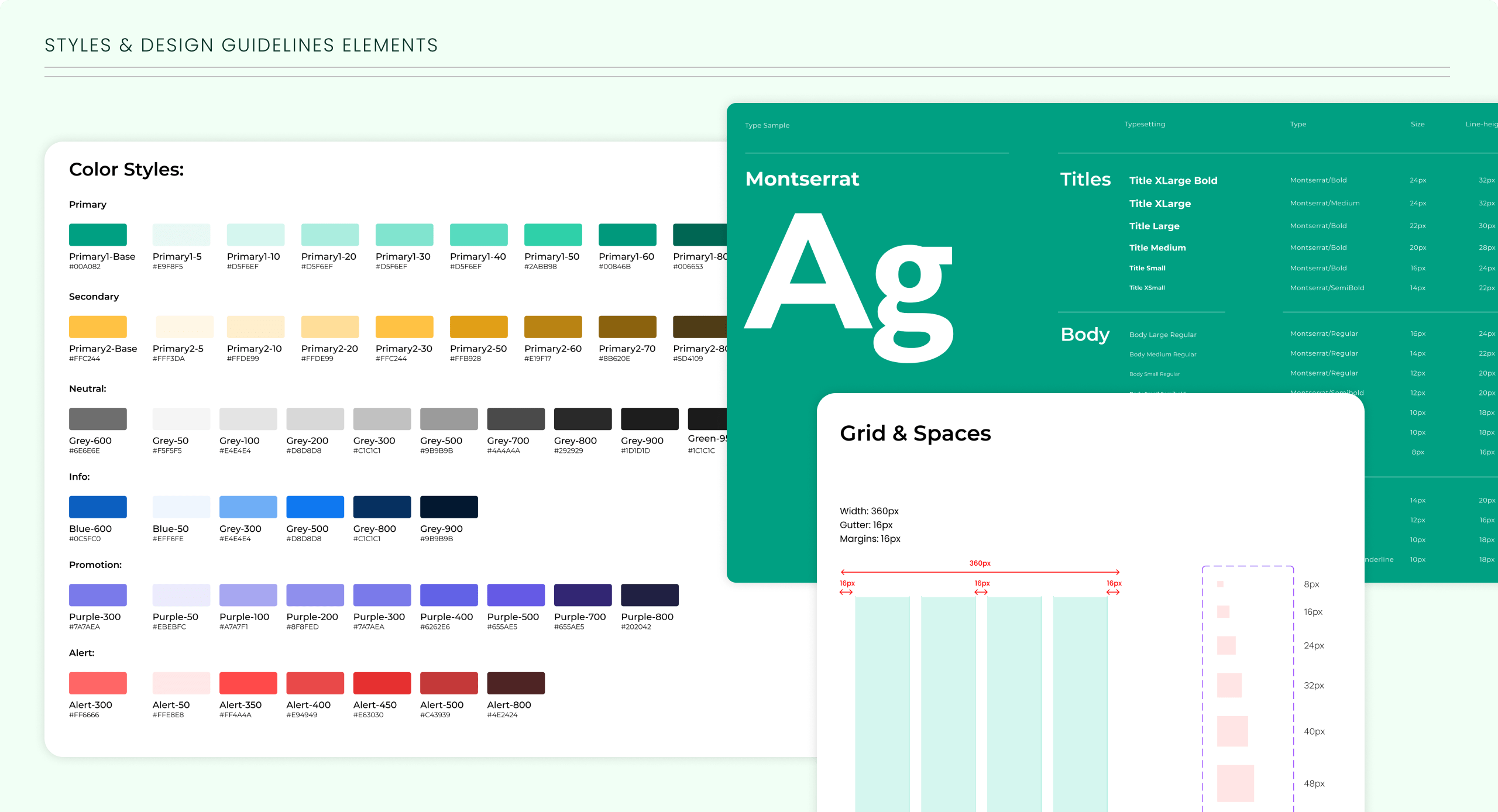Click the Blue-600 info swatch
The image size is (1498, 812).
point(97,507)
